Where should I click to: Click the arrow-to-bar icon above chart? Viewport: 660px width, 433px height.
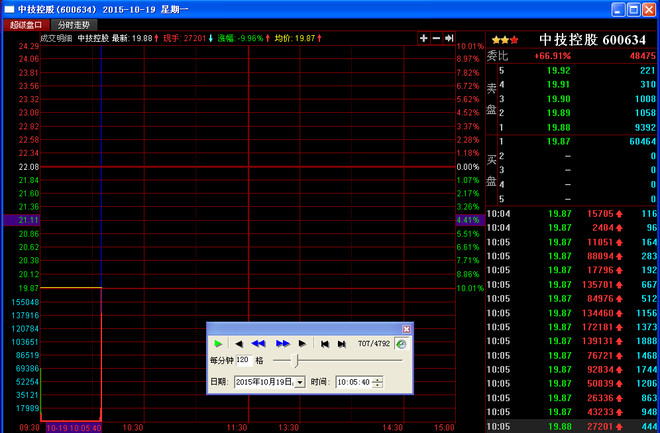click(x=450, y=38)
